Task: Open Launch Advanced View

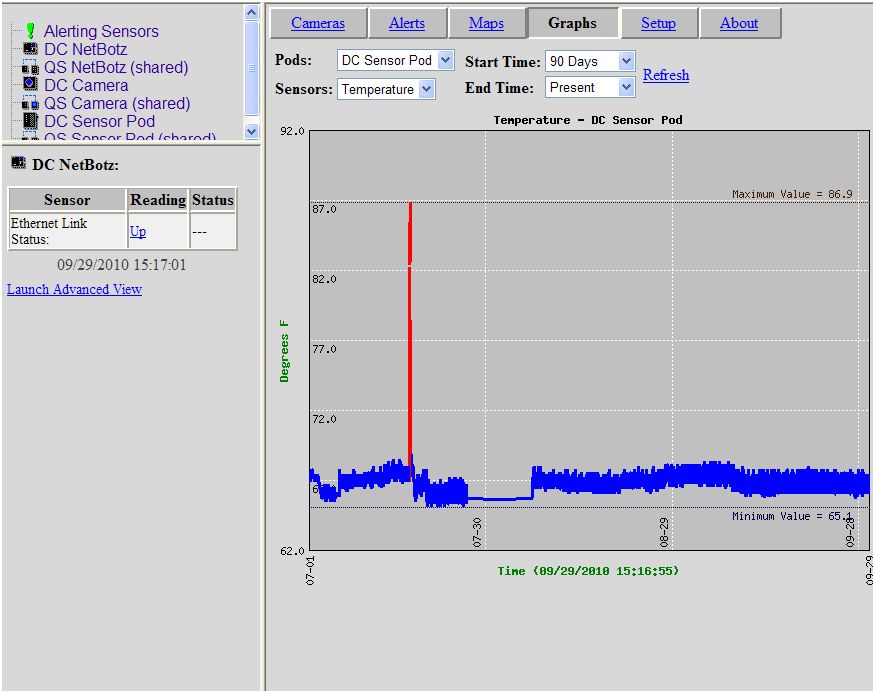Action: click(x=74, y=289)
